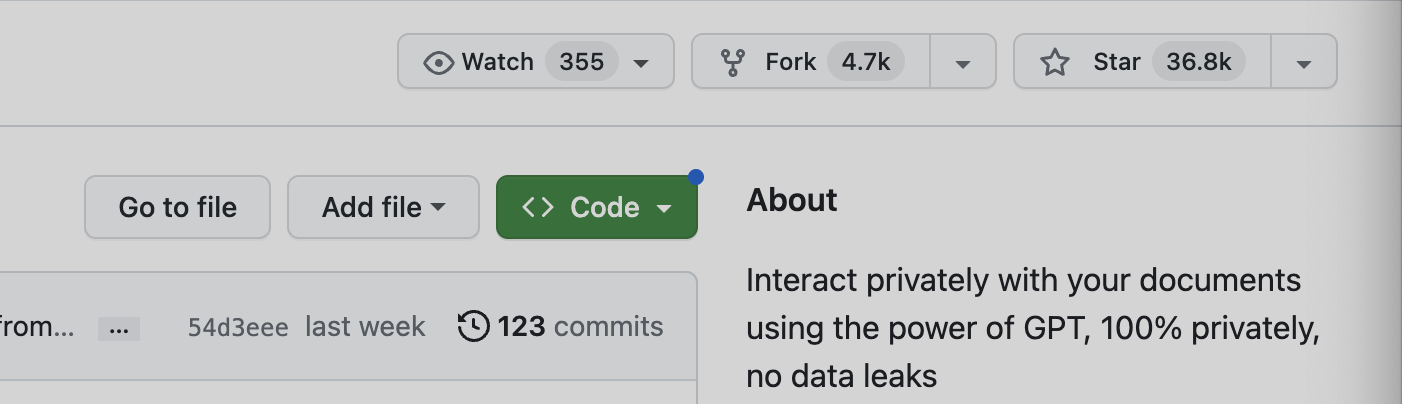Open the Watch notifications dropdown arrow
The height and width of the screenshot is (404, 1402).
tap(642, 63)
